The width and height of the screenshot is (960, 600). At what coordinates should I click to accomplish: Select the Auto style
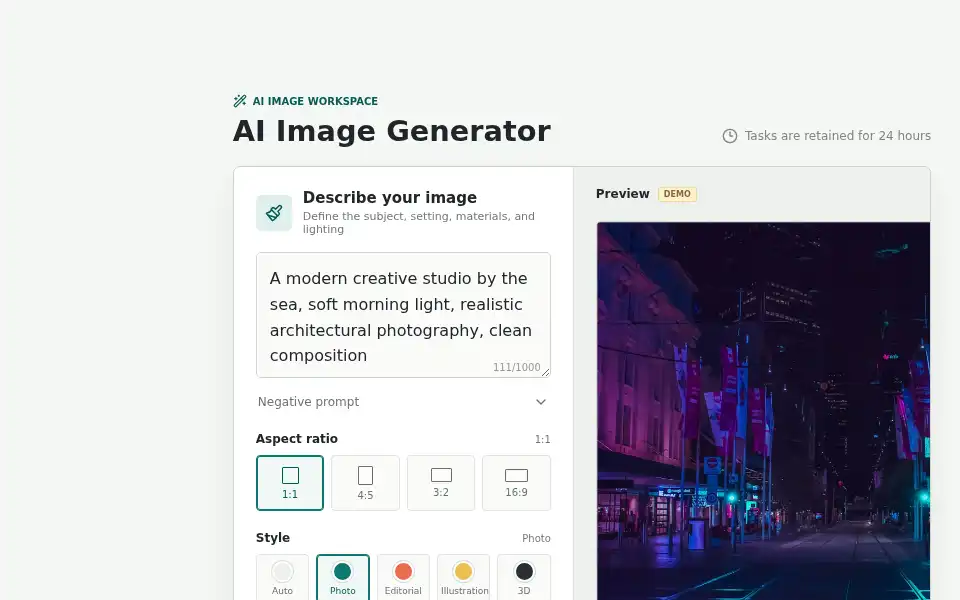point(282,577)
